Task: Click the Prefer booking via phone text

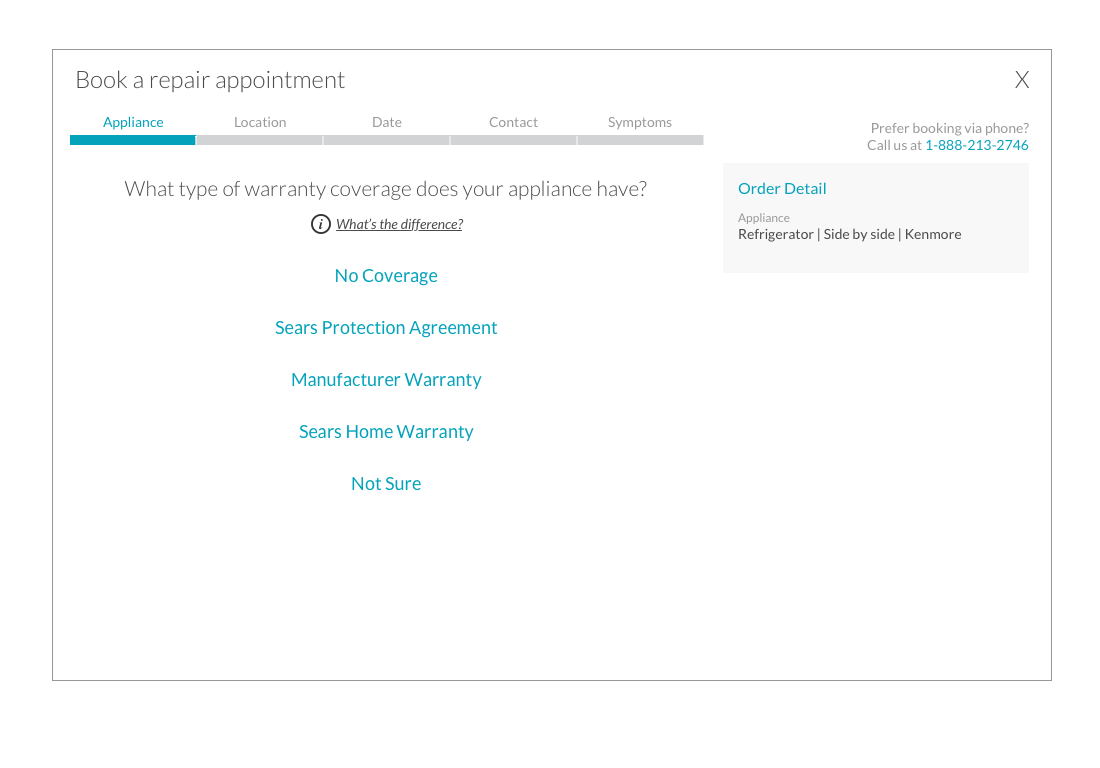Action: coord(949,128)
